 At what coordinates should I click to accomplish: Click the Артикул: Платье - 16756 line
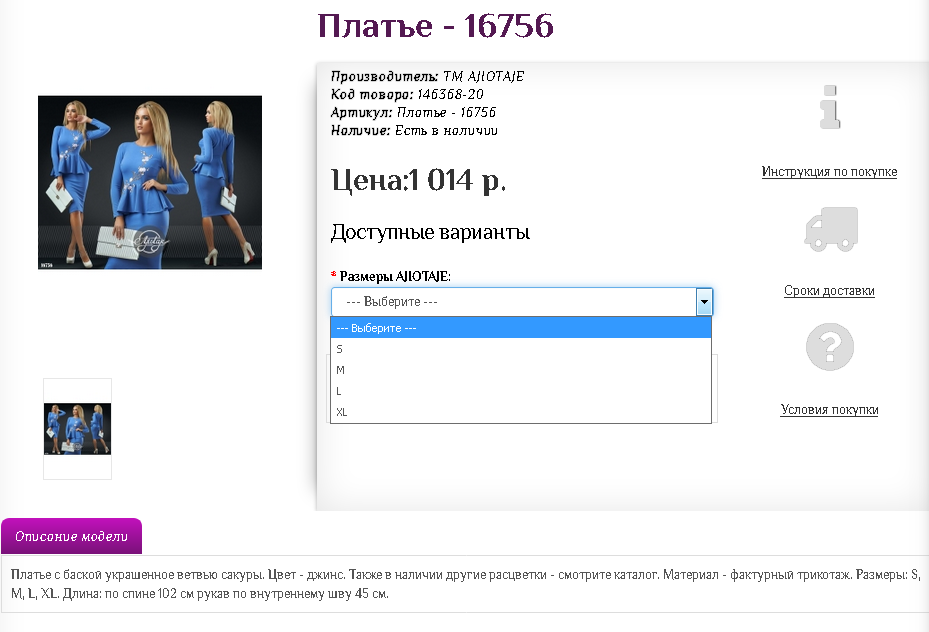click(x=413, y=112)
